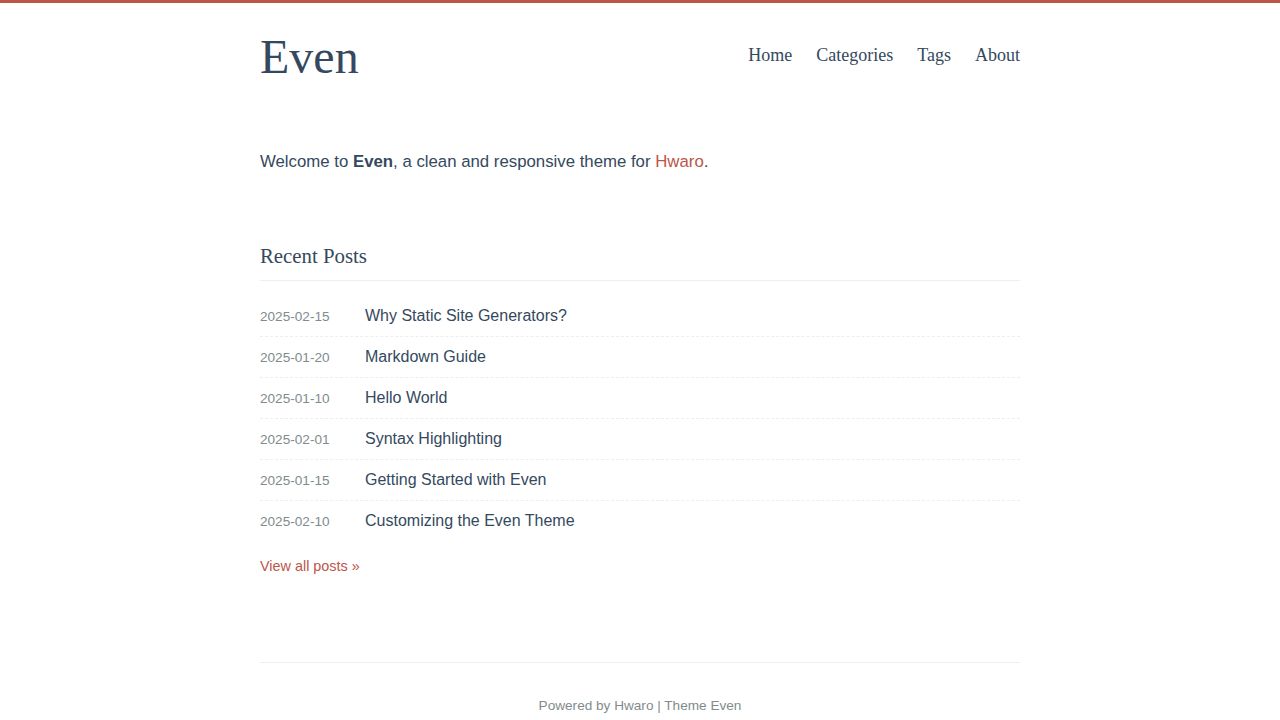Click the View all posts link
This screenshot has height=720, width=1280.
309,566
